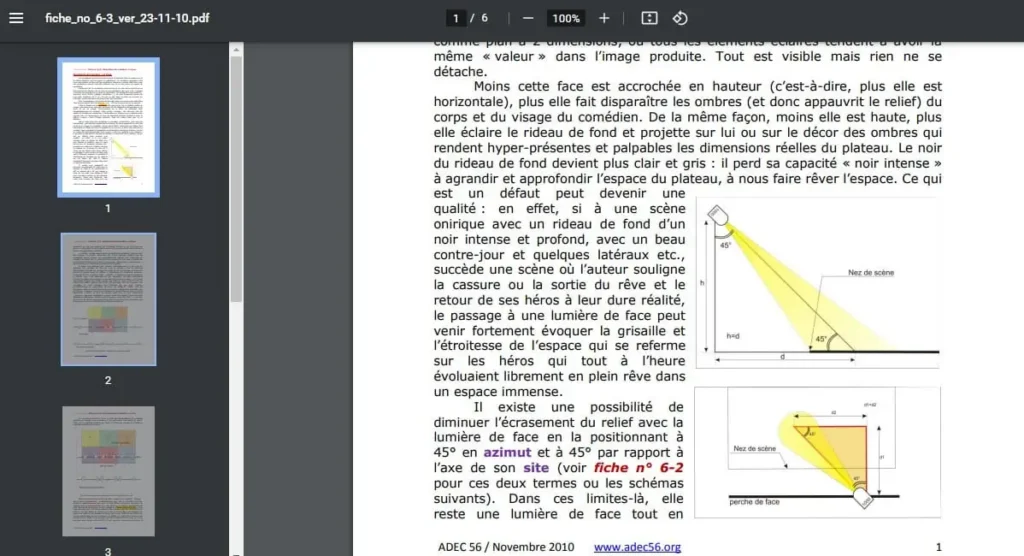Image resolution: width=1024 pixels, height=556 pixels.
Task: Click the scrollbar up arrow in sidebar
Action: click(x=236, y=50)
